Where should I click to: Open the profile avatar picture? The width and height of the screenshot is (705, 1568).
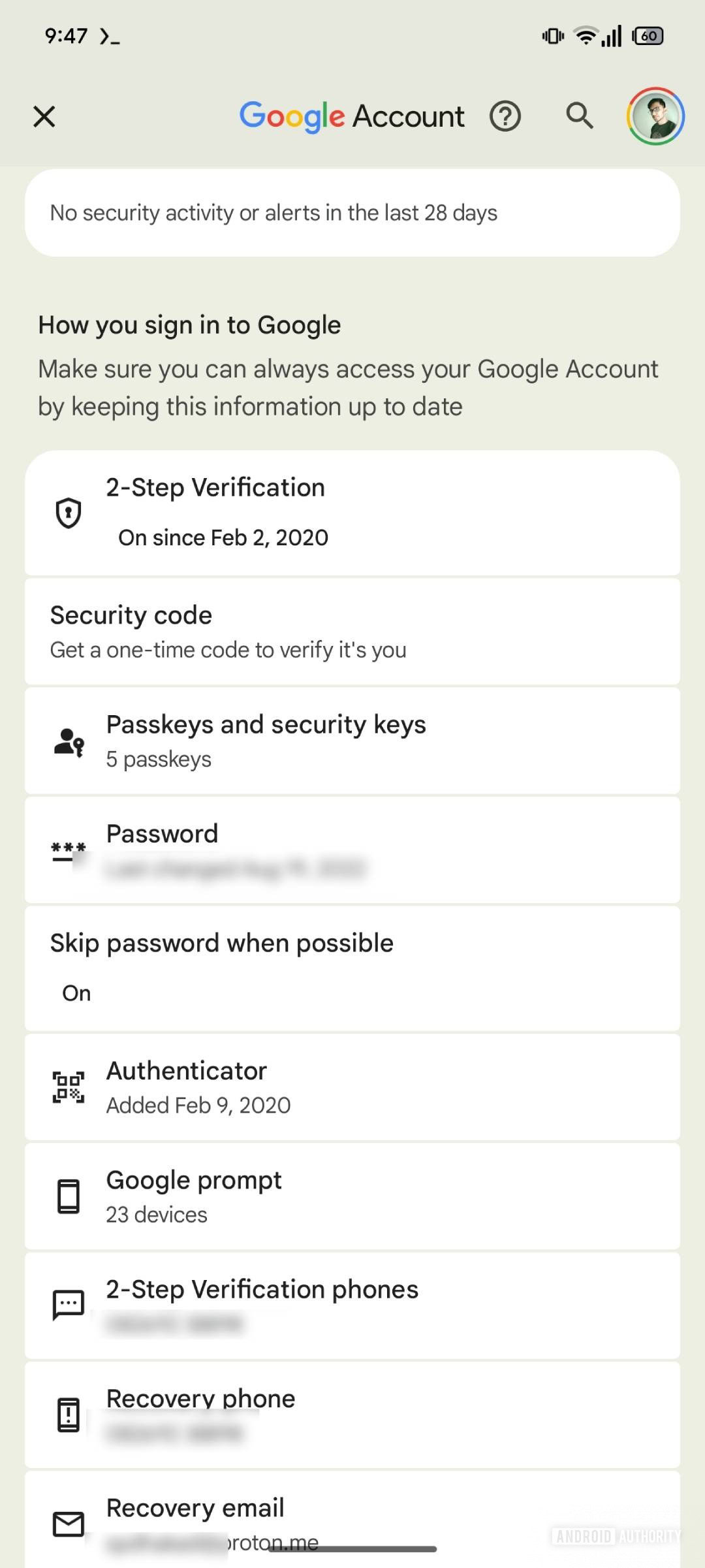(x=655, y=116)
